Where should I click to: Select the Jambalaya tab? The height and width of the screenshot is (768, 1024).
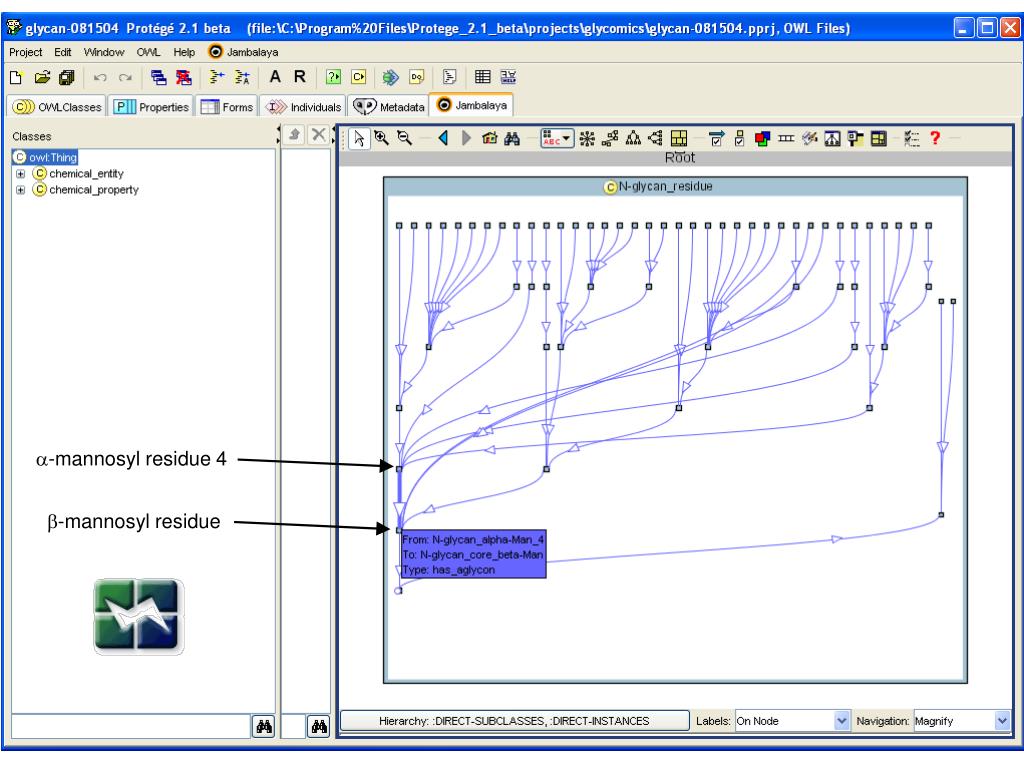click(472, 105)
